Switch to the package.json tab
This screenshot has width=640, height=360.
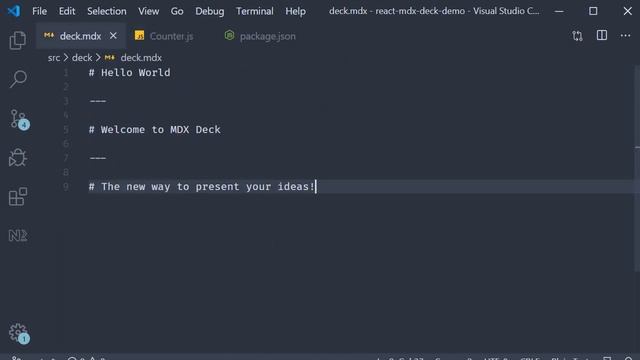(267, 36)
